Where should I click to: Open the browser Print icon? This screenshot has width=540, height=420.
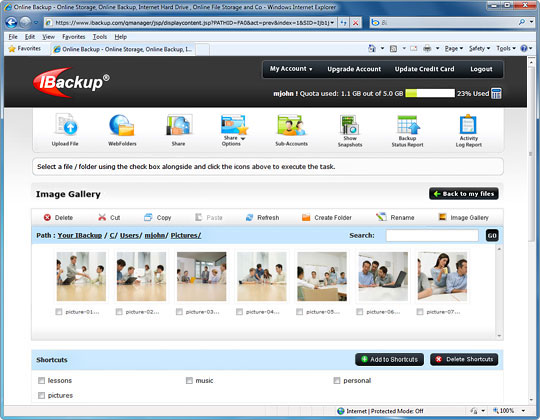[x=427, y=49]
